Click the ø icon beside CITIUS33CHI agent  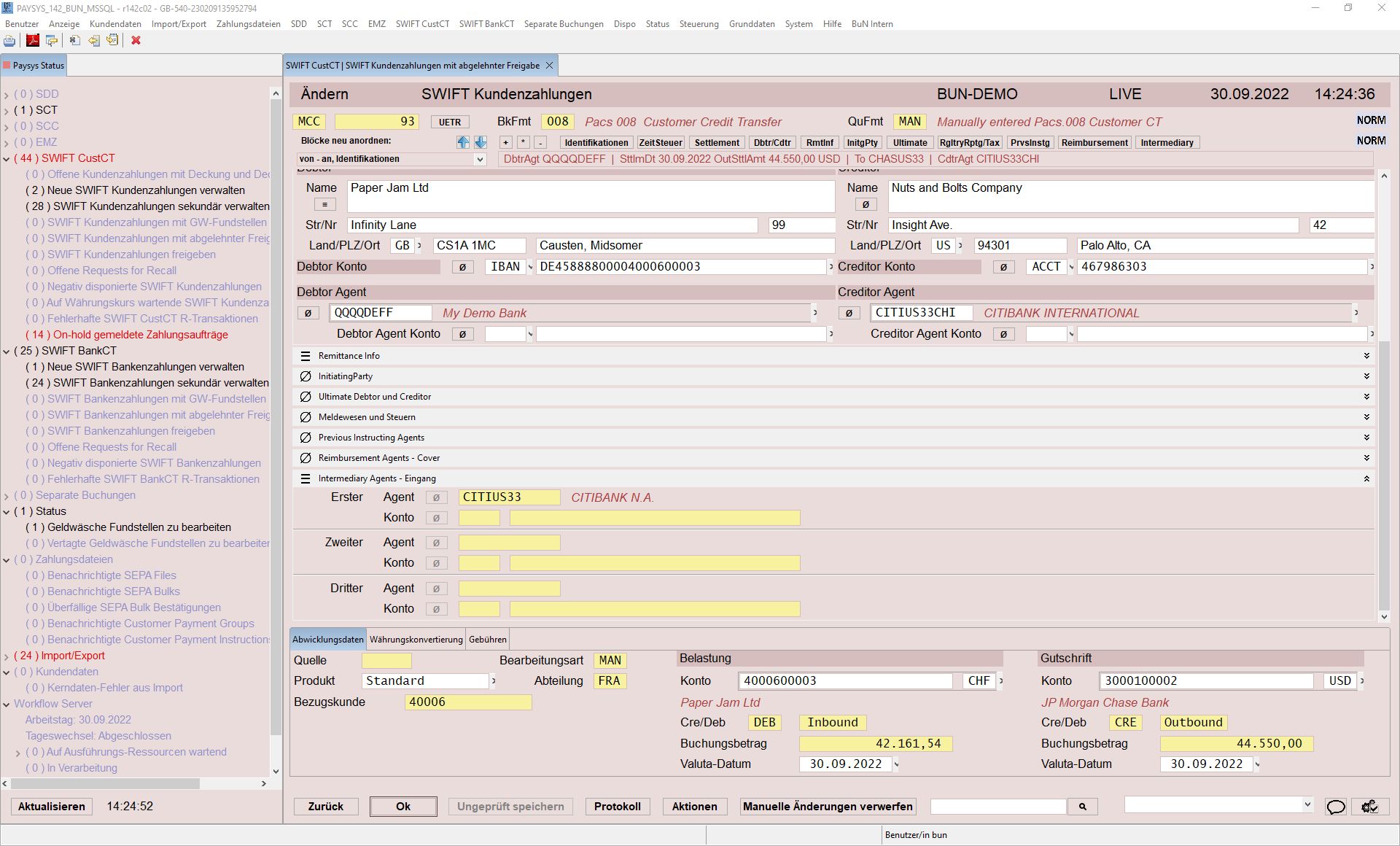pyautogui.click(x=849, y=313)
